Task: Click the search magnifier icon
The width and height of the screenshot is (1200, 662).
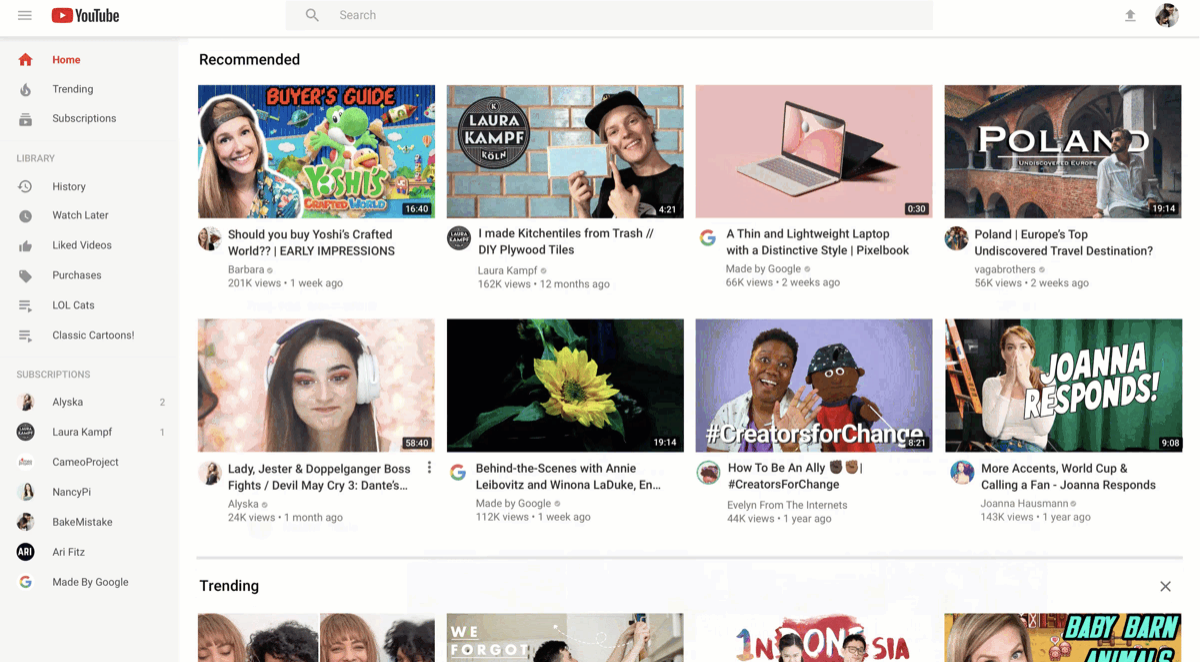Action: 312,15
